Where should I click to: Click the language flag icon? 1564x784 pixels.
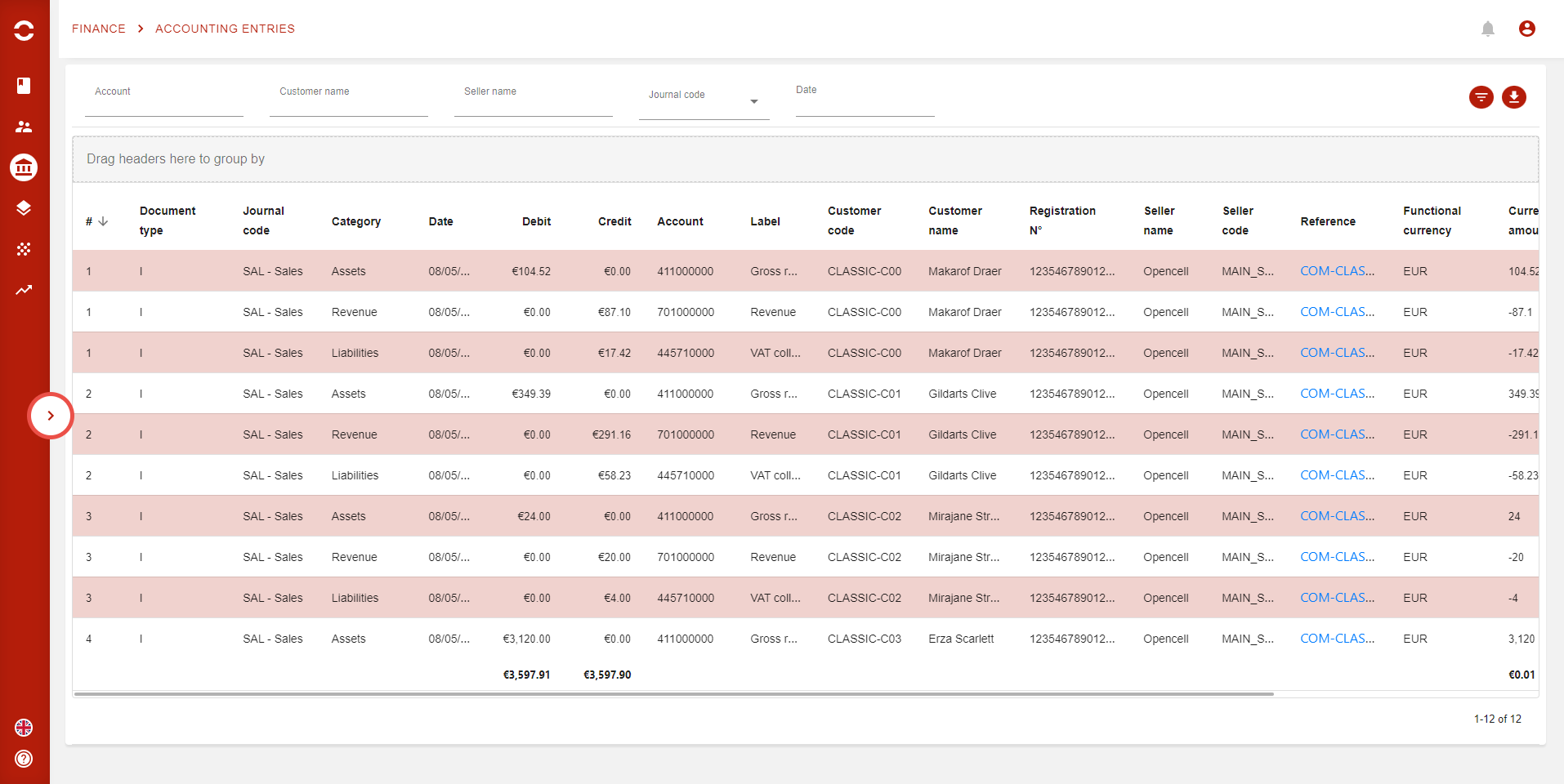coord(24,728)
